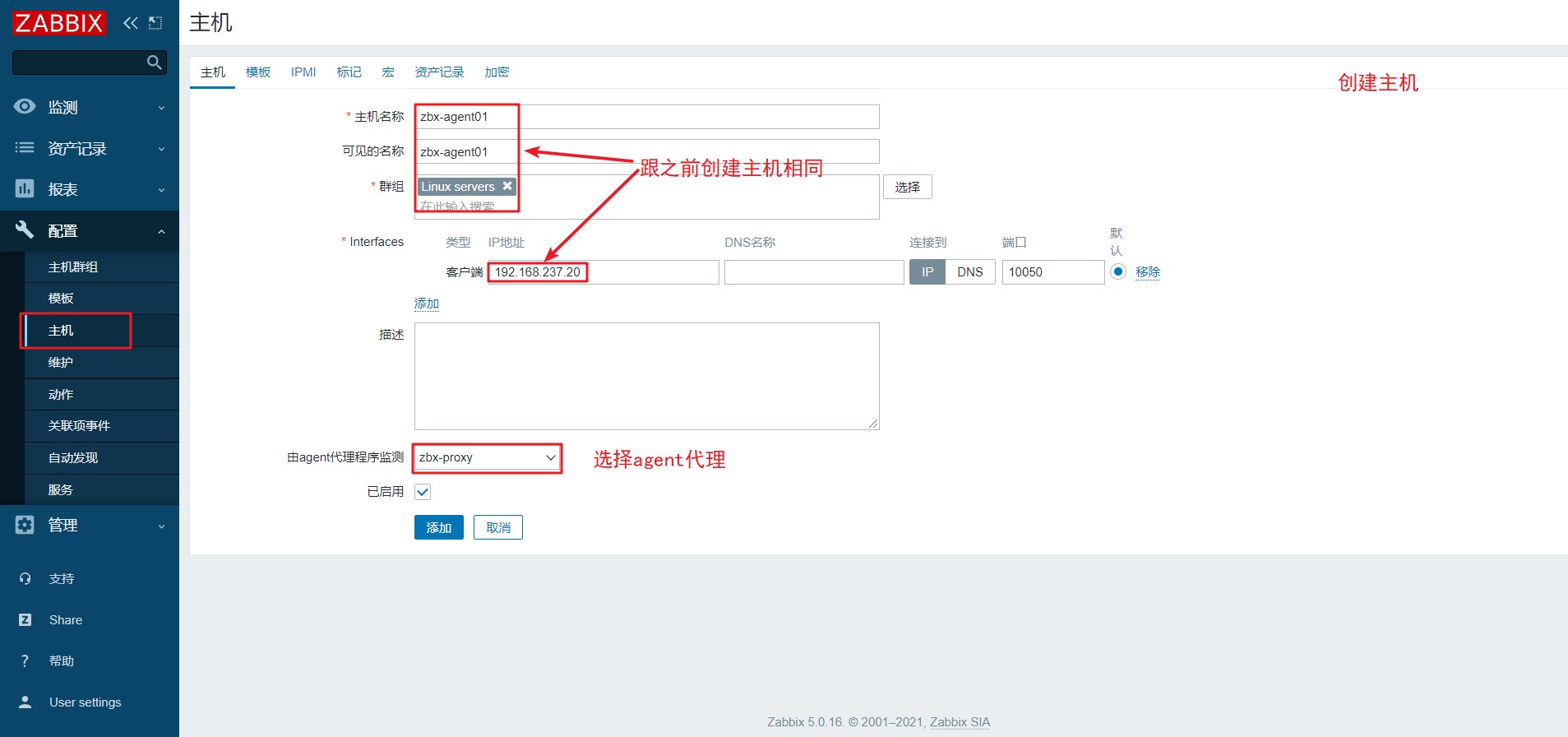The image size is (1568, 737).
Task: Open 关联项事件 event correlation in sidebar
Action: coord(102,426)
